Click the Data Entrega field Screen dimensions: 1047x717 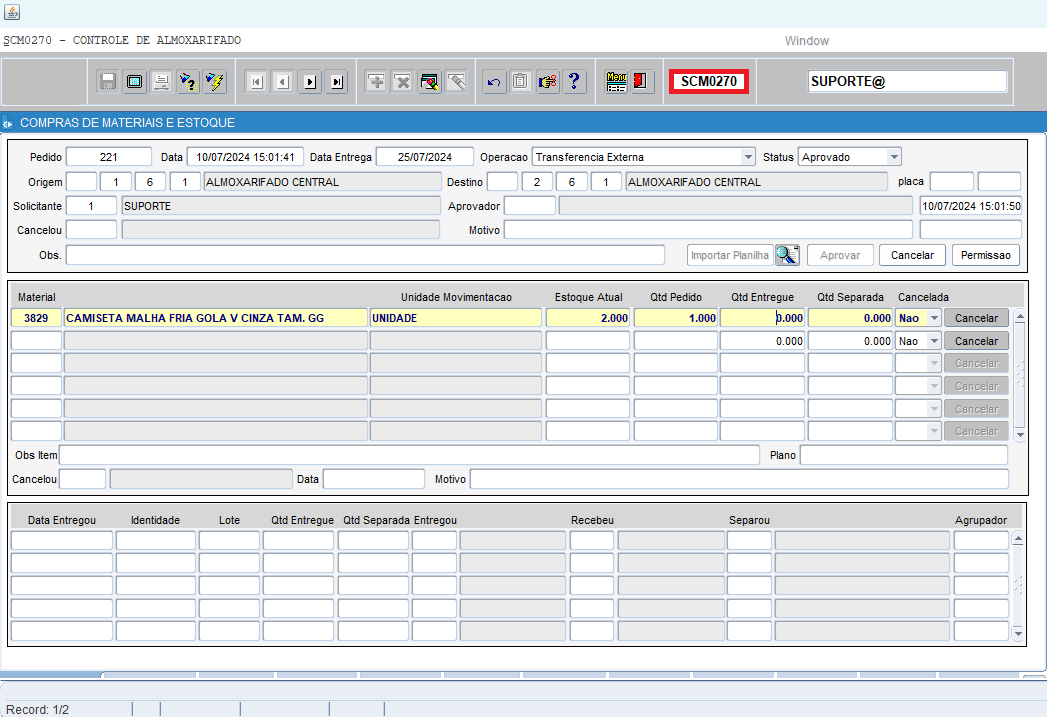pos(425,157)
